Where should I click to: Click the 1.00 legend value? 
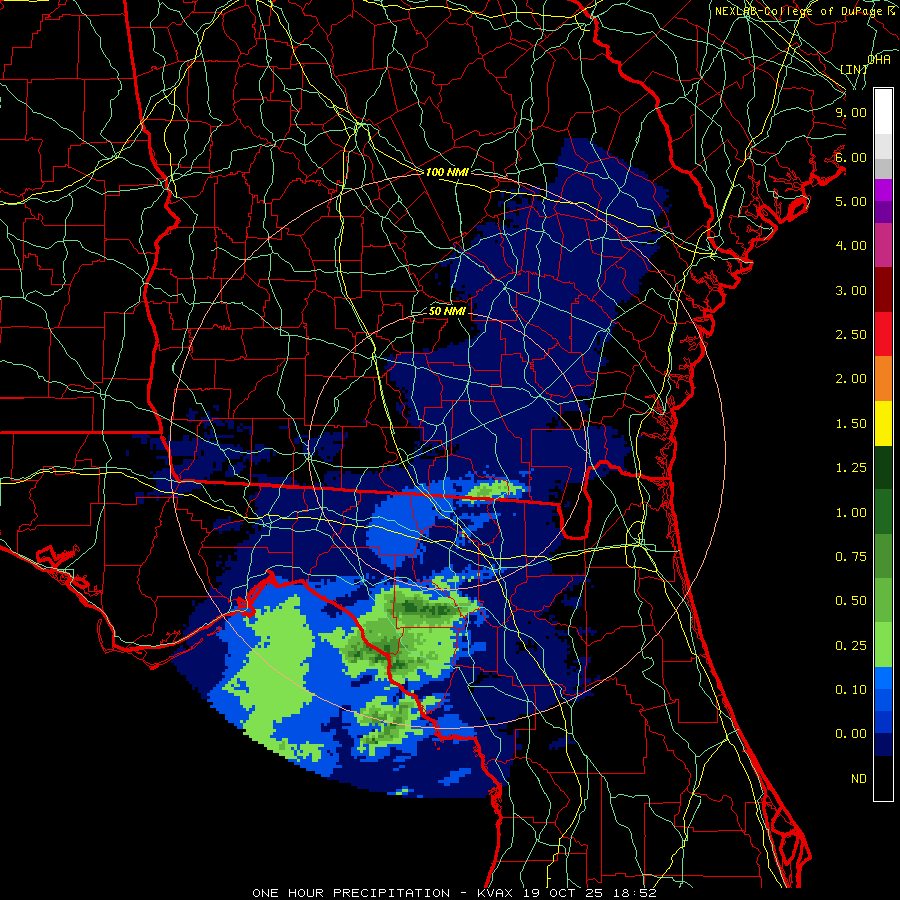851,513
